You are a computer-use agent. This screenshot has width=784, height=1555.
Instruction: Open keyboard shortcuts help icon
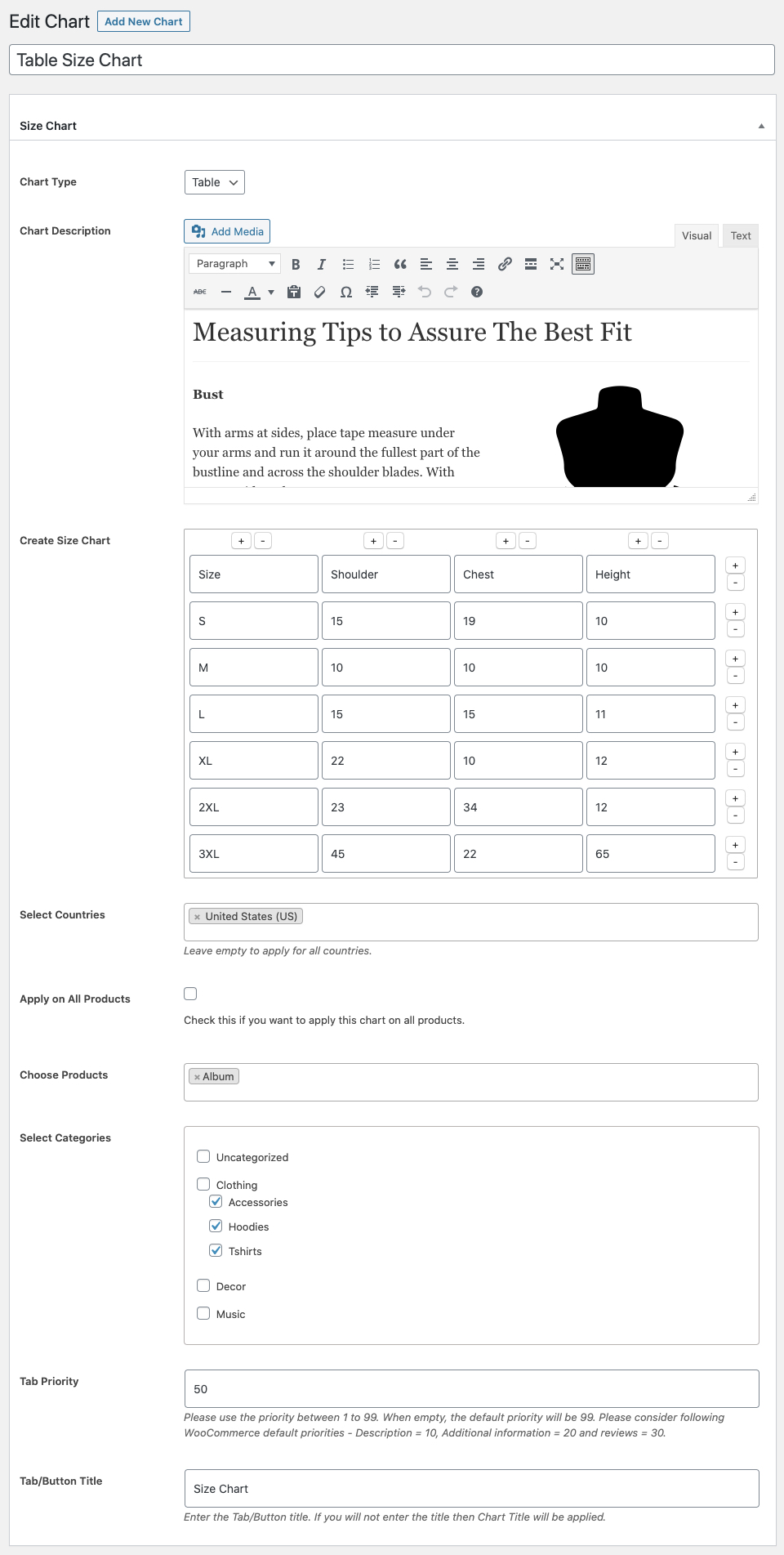coord(477,292)
